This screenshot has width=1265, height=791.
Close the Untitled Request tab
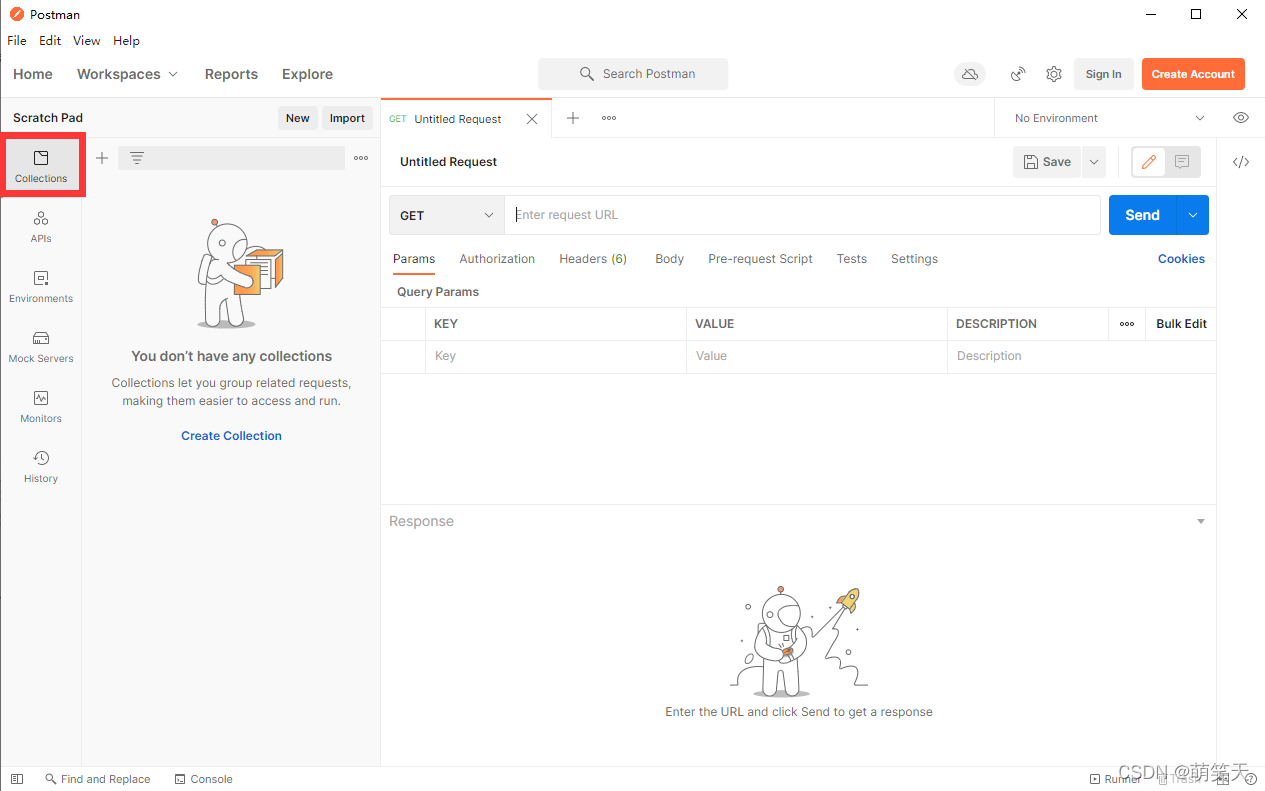point(532,119)
